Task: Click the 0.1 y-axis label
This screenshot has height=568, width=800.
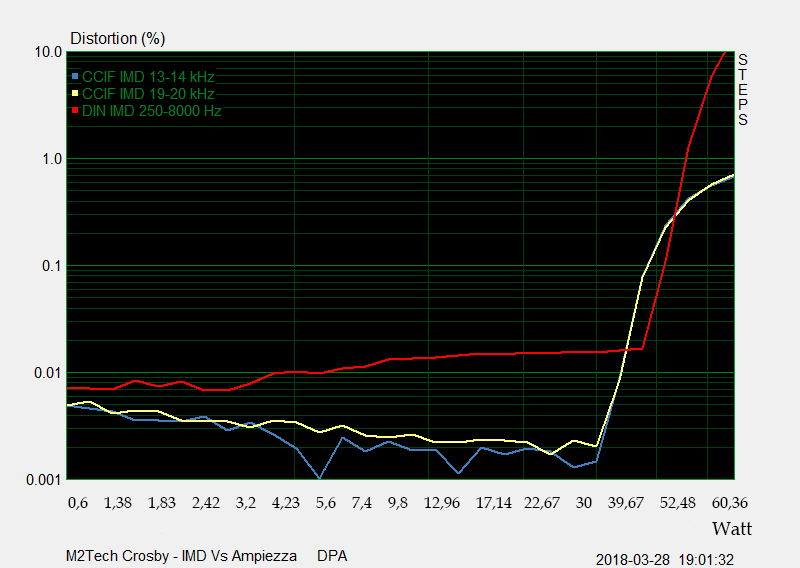Action: (x=52, y=266)
